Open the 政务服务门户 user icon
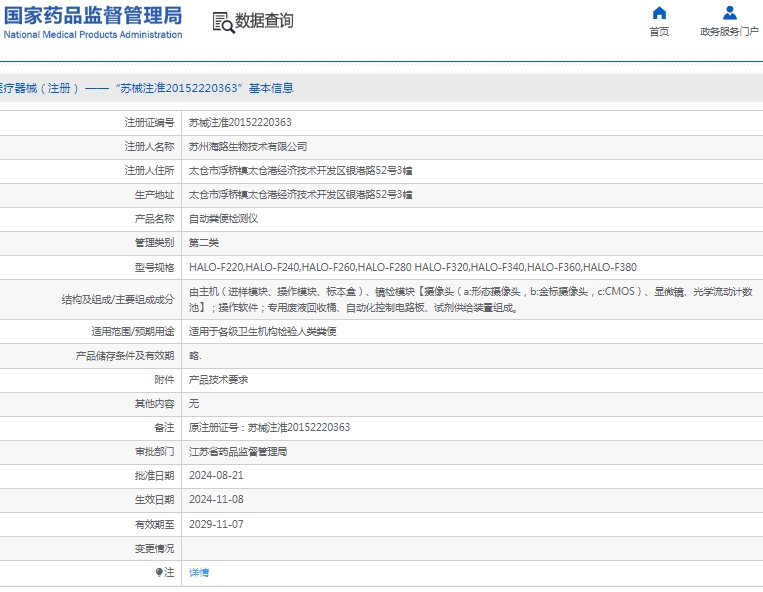Screen dimensions: 763x592 coord(729,13)
